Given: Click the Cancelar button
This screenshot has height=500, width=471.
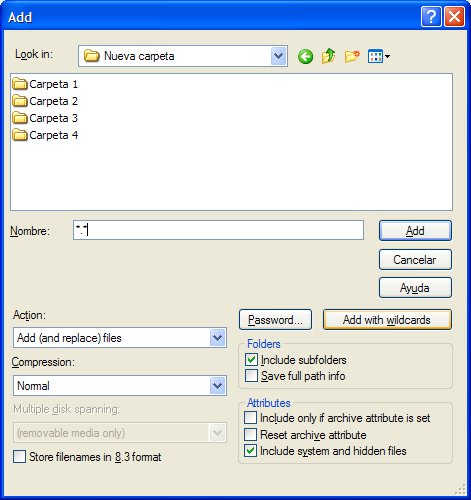Looking at the screenshot, I should 415,260.
